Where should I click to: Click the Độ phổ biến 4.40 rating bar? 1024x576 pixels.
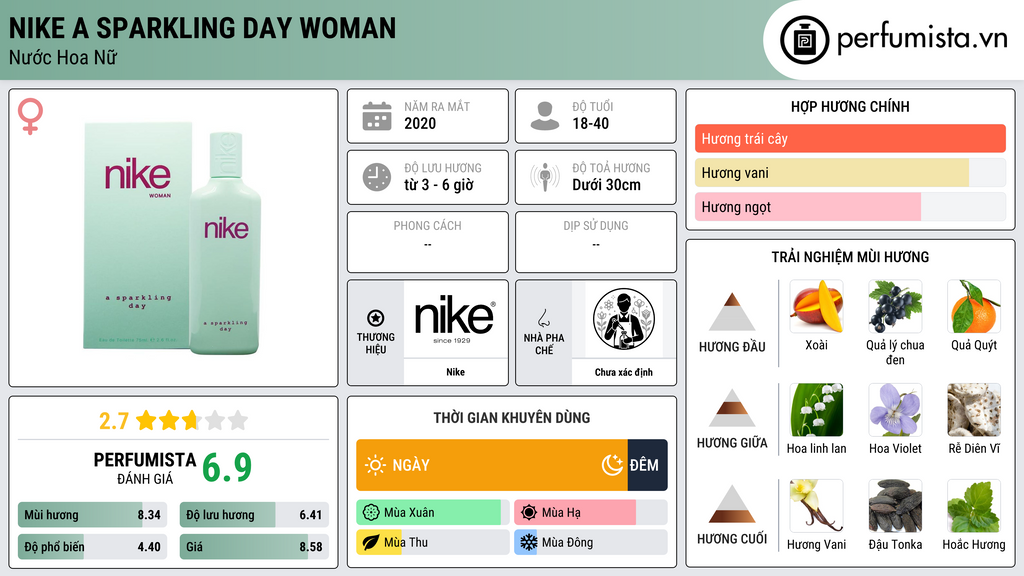pyautogui.click(x=92, y=547)
